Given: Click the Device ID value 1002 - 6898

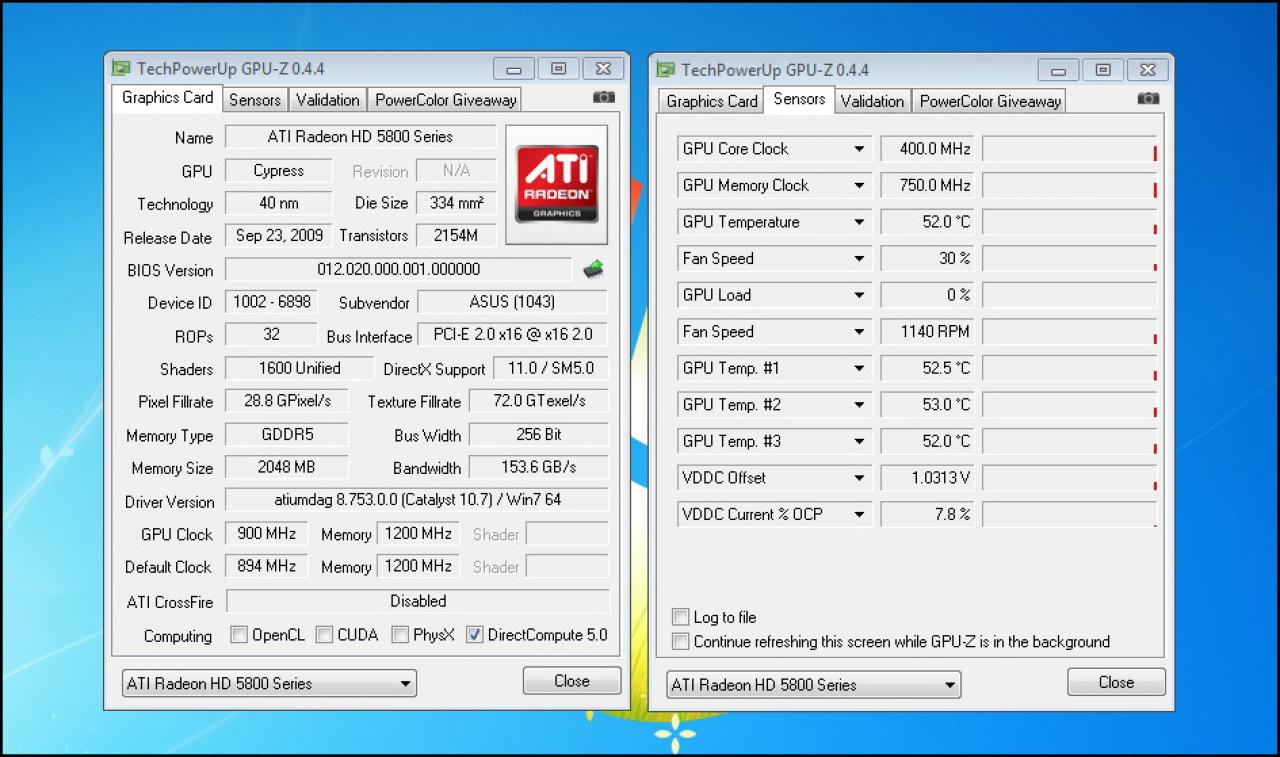Looking at the screenshot, I should tap(272, 302).
